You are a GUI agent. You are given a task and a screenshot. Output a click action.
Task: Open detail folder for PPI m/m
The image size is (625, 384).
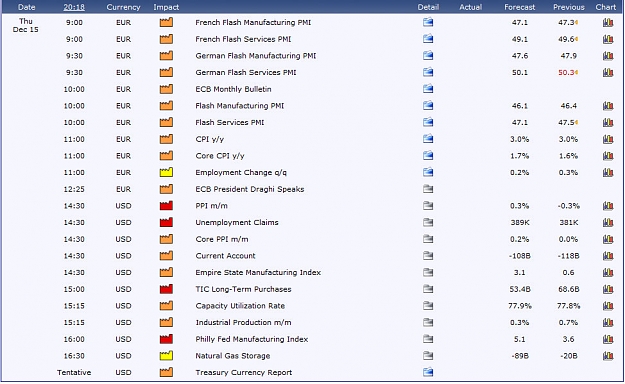(x=428, y=206)
